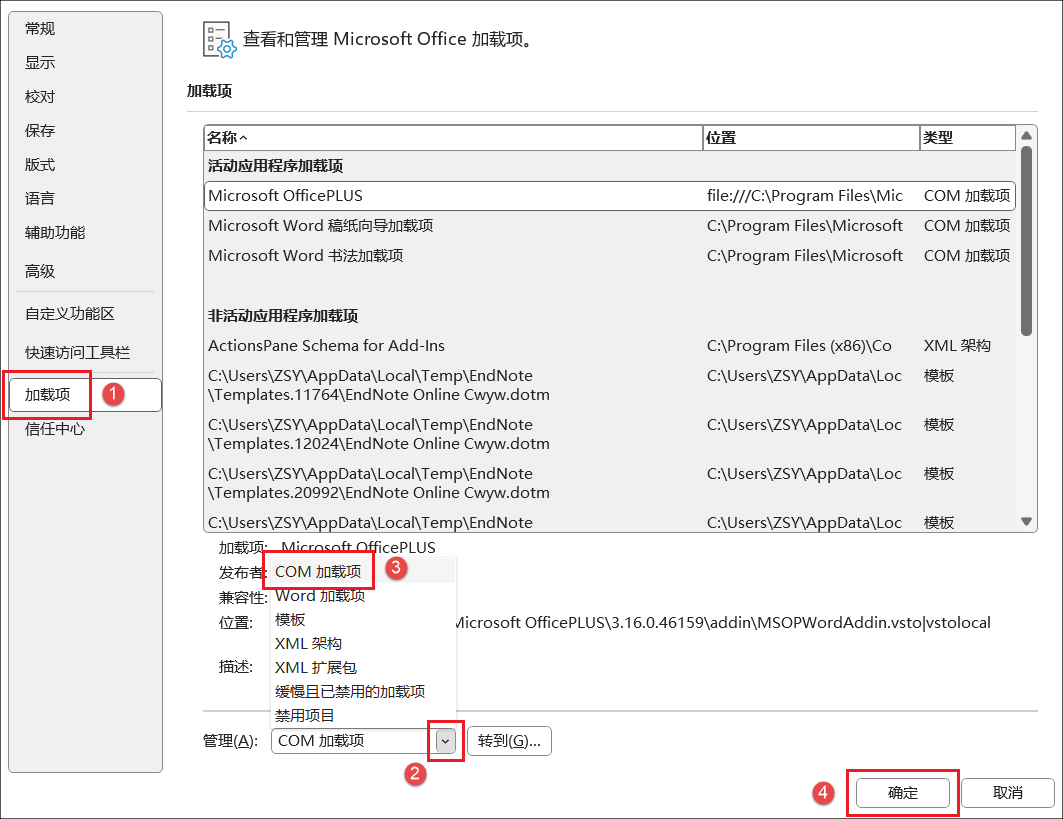Click the add-in list scroll down arrow
Image resolution: width=1063 pixels, height=819 pixels.
(1026, 521)
